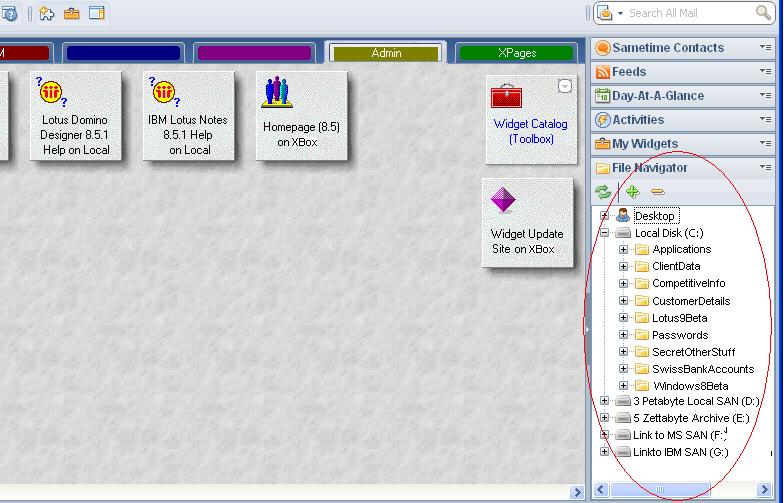Open Lotus Domino Designer 8.5.1 Help tile
The image size is (784, 503).
[x=76, y=116]
